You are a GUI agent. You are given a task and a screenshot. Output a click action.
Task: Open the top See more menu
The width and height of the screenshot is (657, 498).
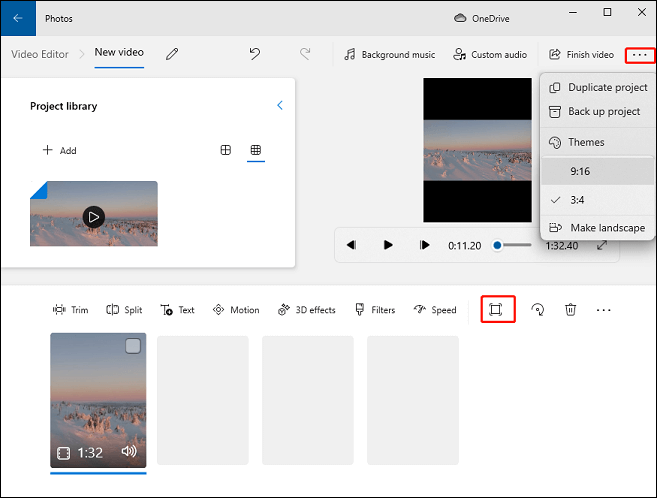pyautogui.click(x=639, y=55)
